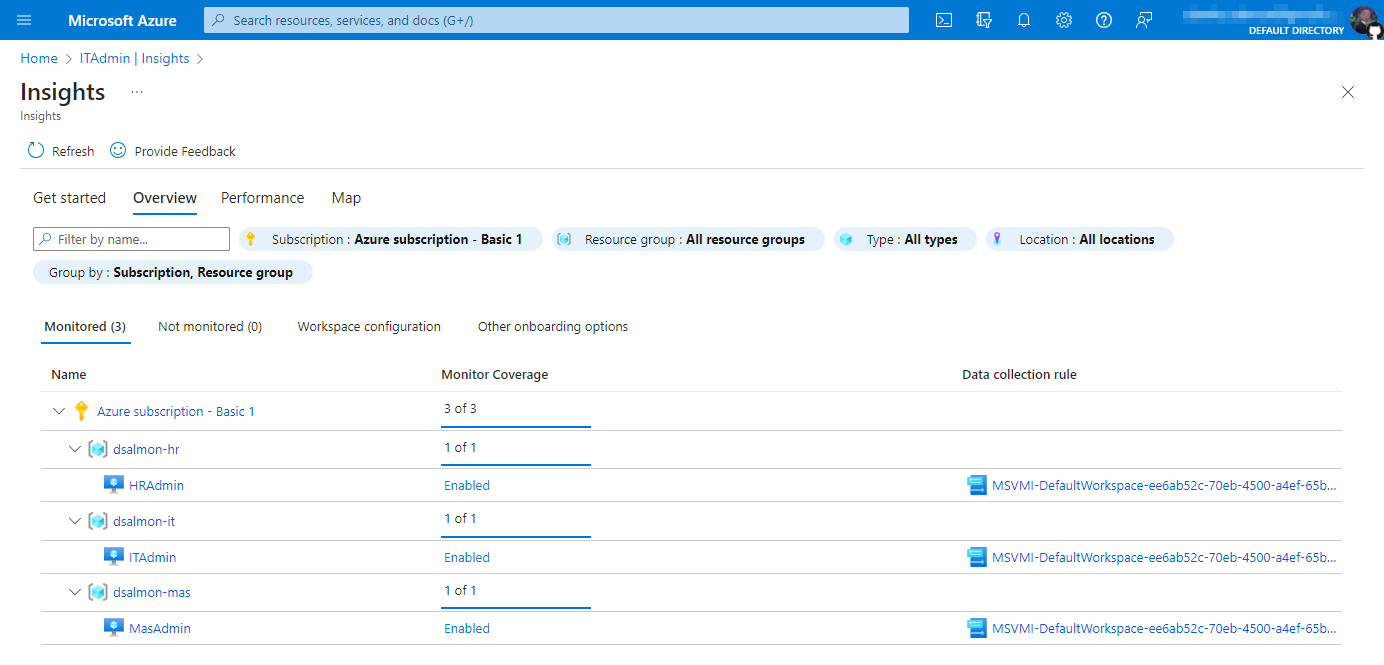Close the Insights blade
This screenshot has width=1384, height=665.
pyautogui.click(x=1348, y=92)
